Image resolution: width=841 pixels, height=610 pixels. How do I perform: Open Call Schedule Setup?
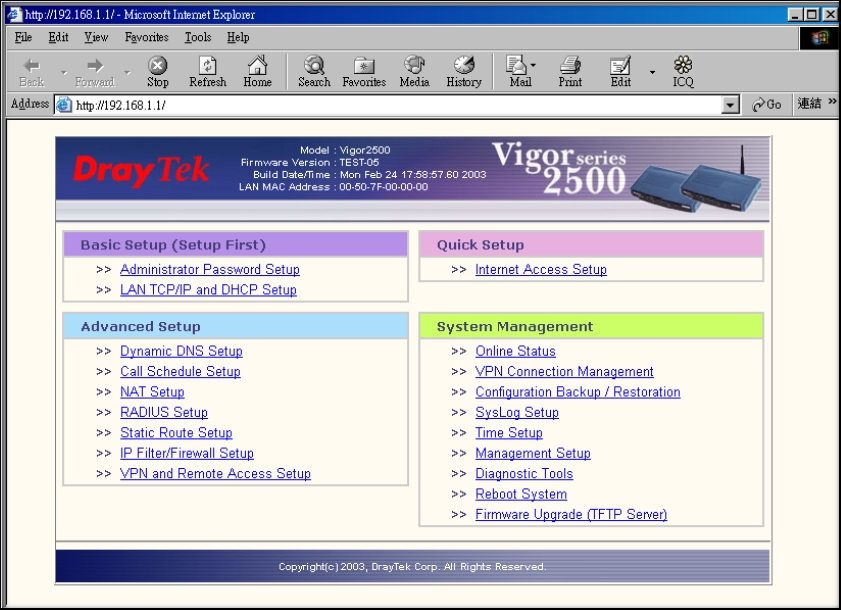(x=180, y=371)
